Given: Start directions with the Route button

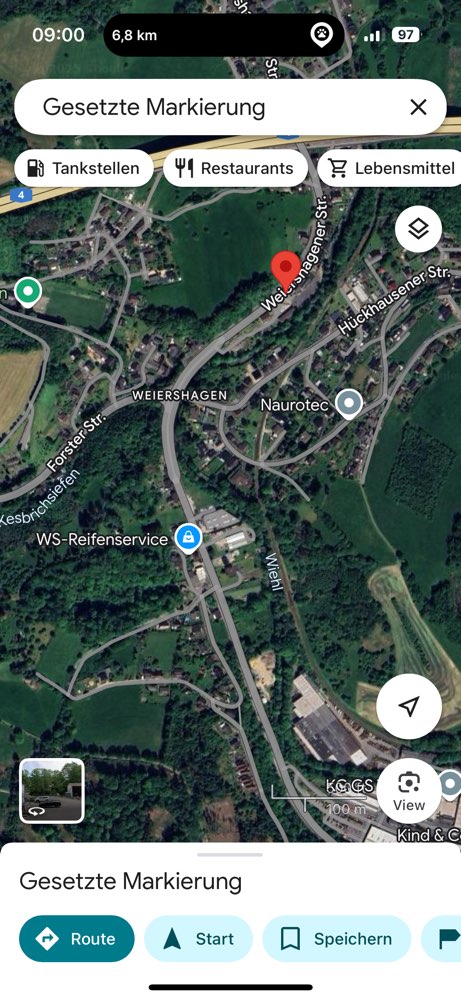Looking at the screenshot, I should [x=77, y=938].
